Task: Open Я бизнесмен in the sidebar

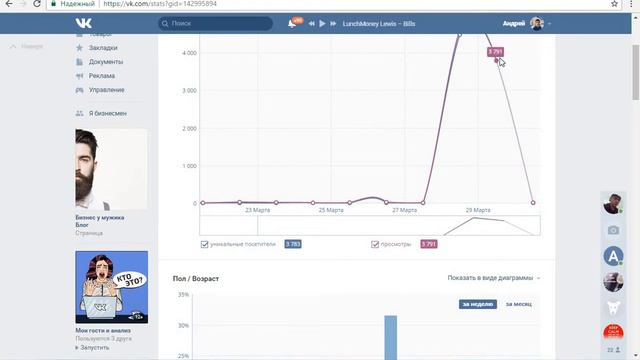Action: pyautogui.click(x=108, y=113)
